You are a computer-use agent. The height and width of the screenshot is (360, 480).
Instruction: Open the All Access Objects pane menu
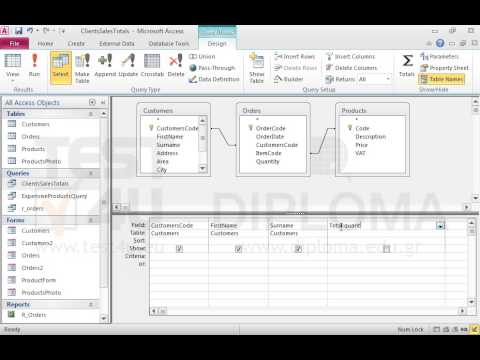pos(92,102)
